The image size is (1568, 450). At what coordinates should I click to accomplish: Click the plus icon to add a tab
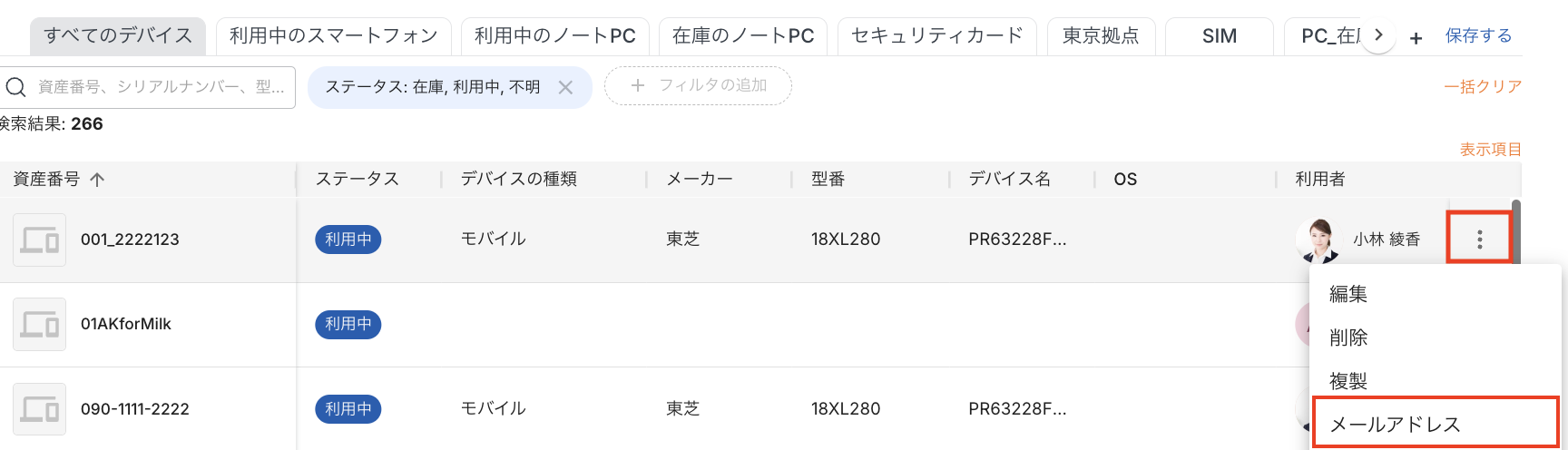1416,38
